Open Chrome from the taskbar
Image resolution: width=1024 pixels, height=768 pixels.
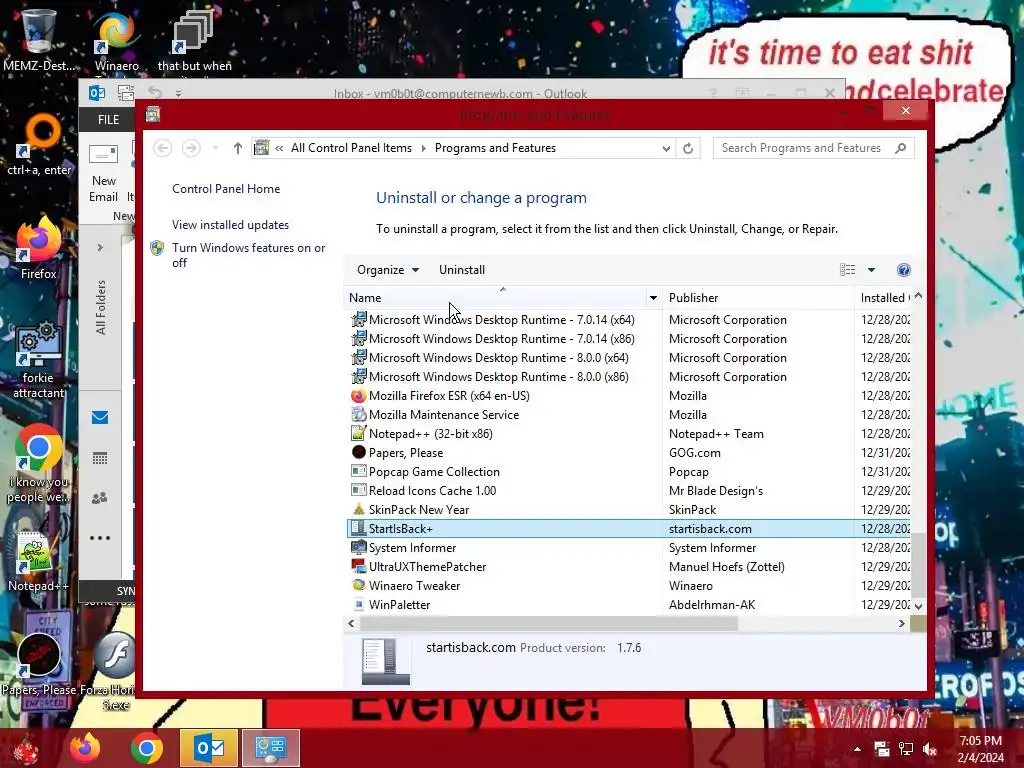click(146, 748)
